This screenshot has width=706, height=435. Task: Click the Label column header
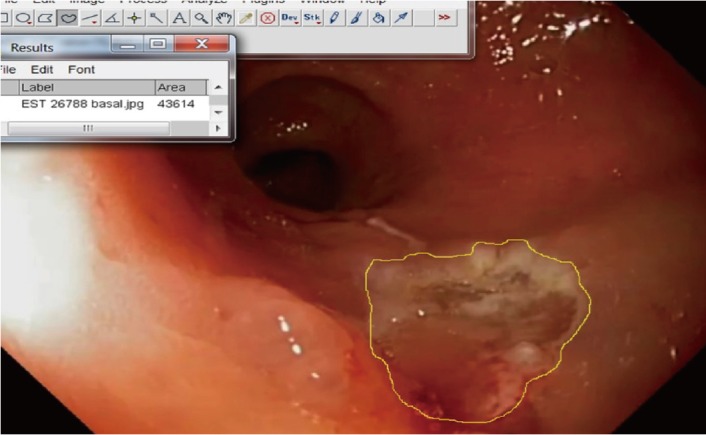(87, 87)
